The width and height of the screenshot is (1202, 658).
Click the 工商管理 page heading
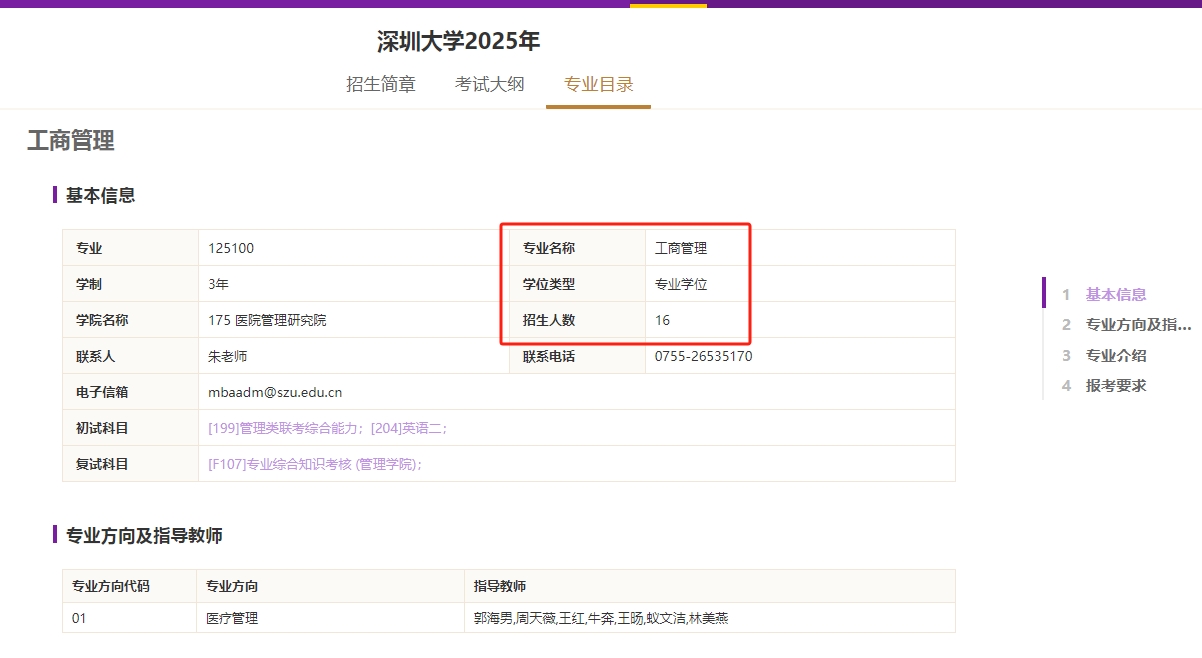pyautogui.click(x=71, y=141)
